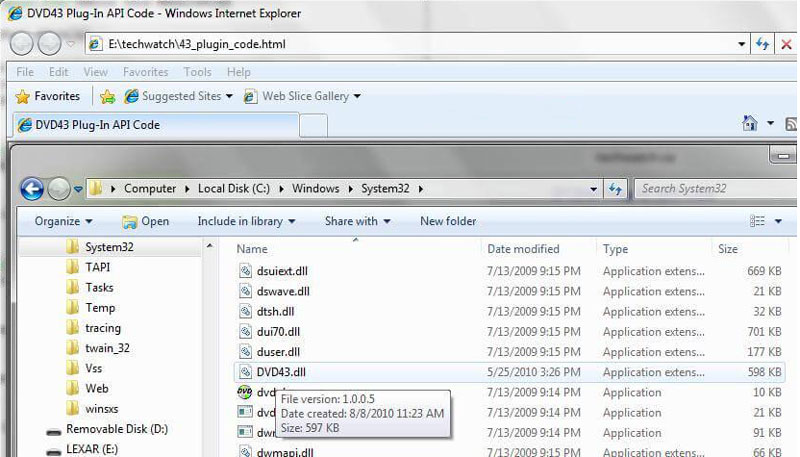
Task: Select the Temp folder in navigation tree
Action: (x=100, y=308)
